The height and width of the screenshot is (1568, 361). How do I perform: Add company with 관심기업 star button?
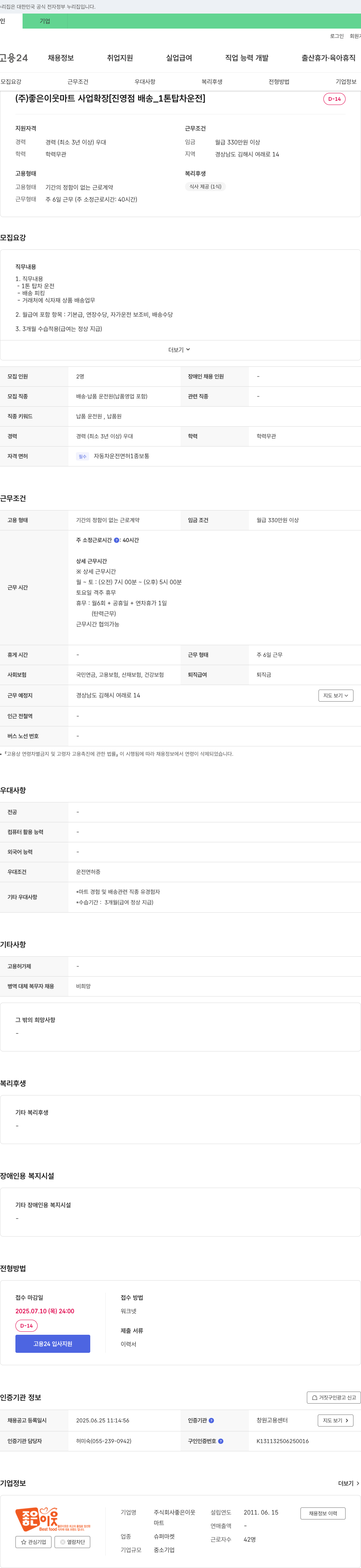[33, 1542]
